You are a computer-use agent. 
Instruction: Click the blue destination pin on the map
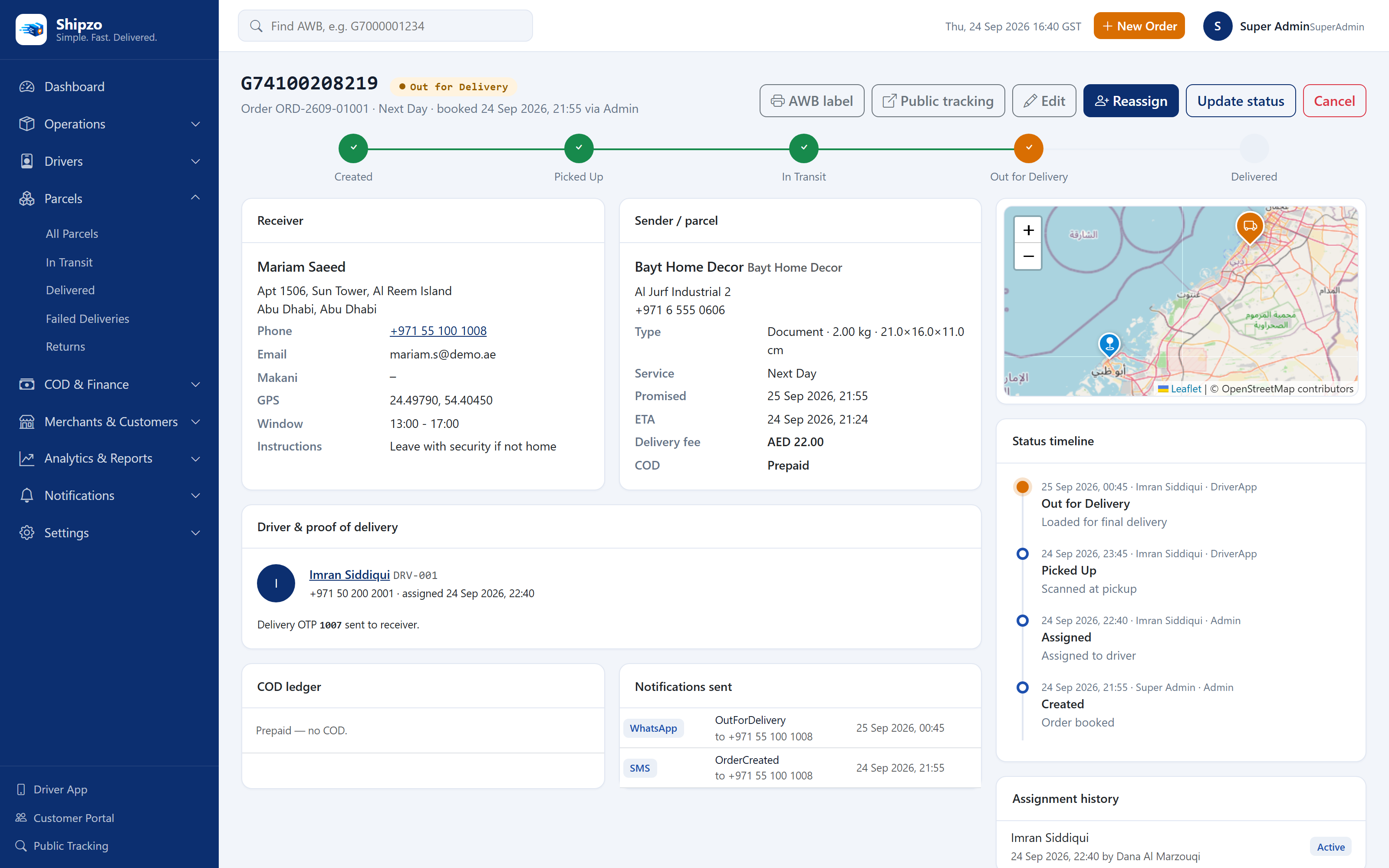tap(1109, 345)
